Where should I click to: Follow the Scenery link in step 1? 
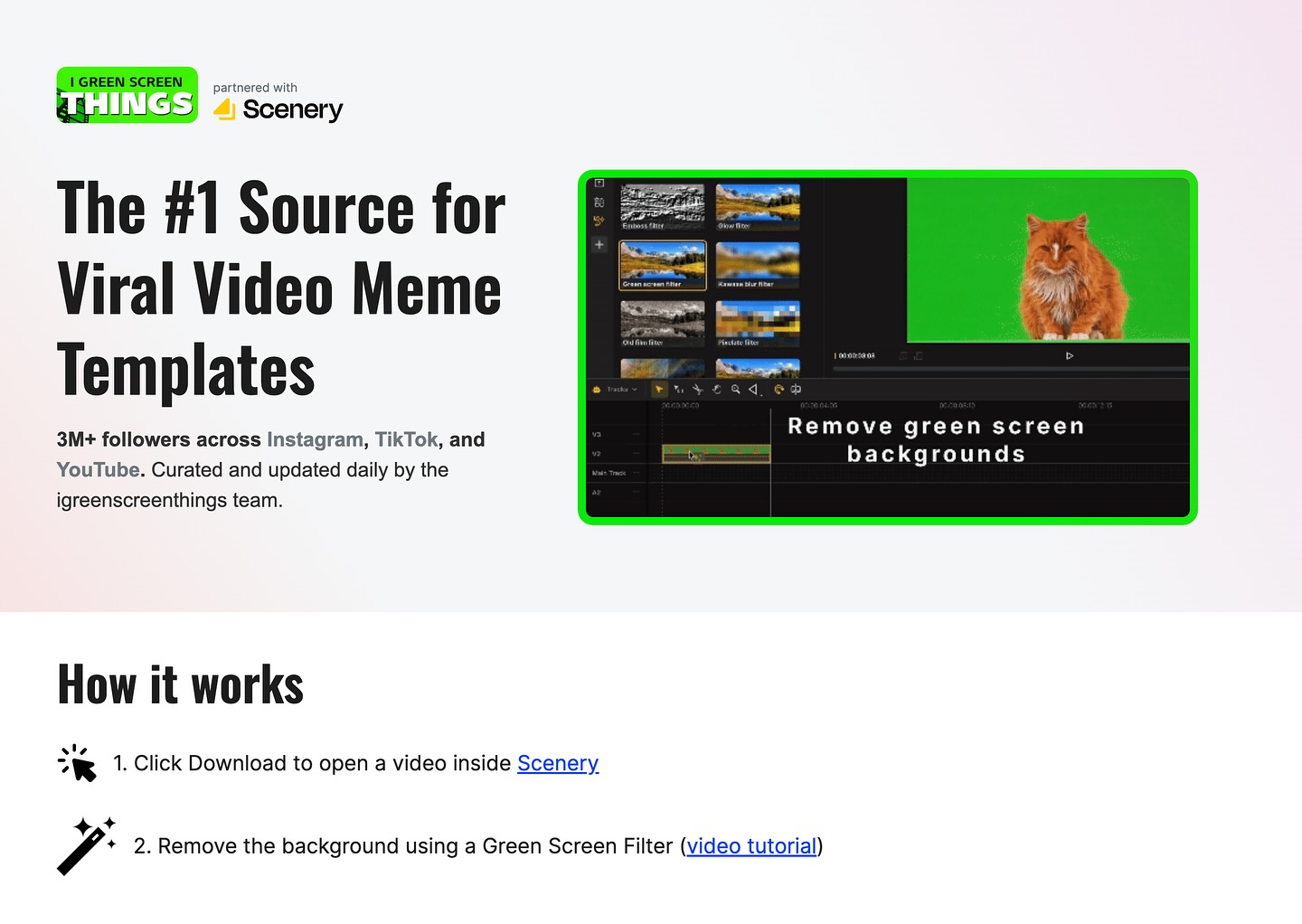[x=558, y=763]
